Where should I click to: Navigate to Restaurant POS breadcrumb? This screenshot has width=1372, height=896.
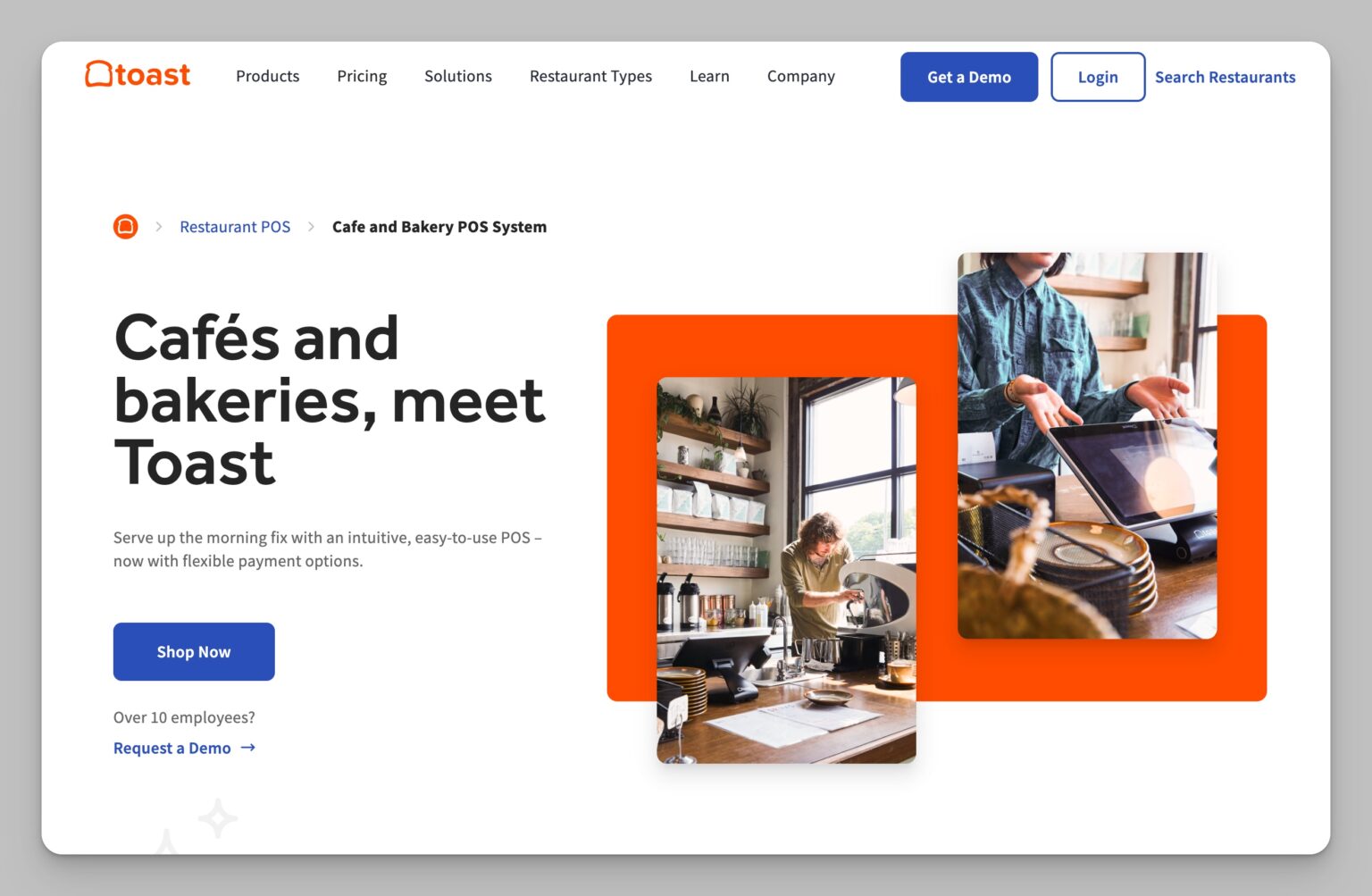tap(235, 227)
